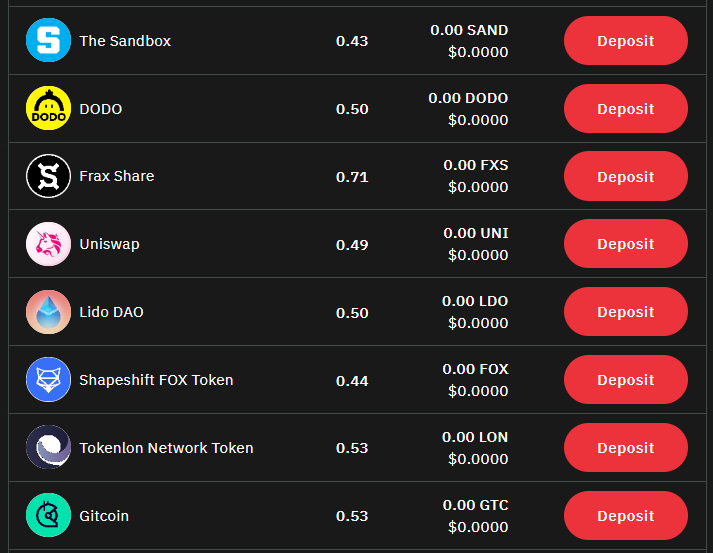Click '0.00 UNI' balance
Viewport: 713px width, 553px height.
click(476, 233)
